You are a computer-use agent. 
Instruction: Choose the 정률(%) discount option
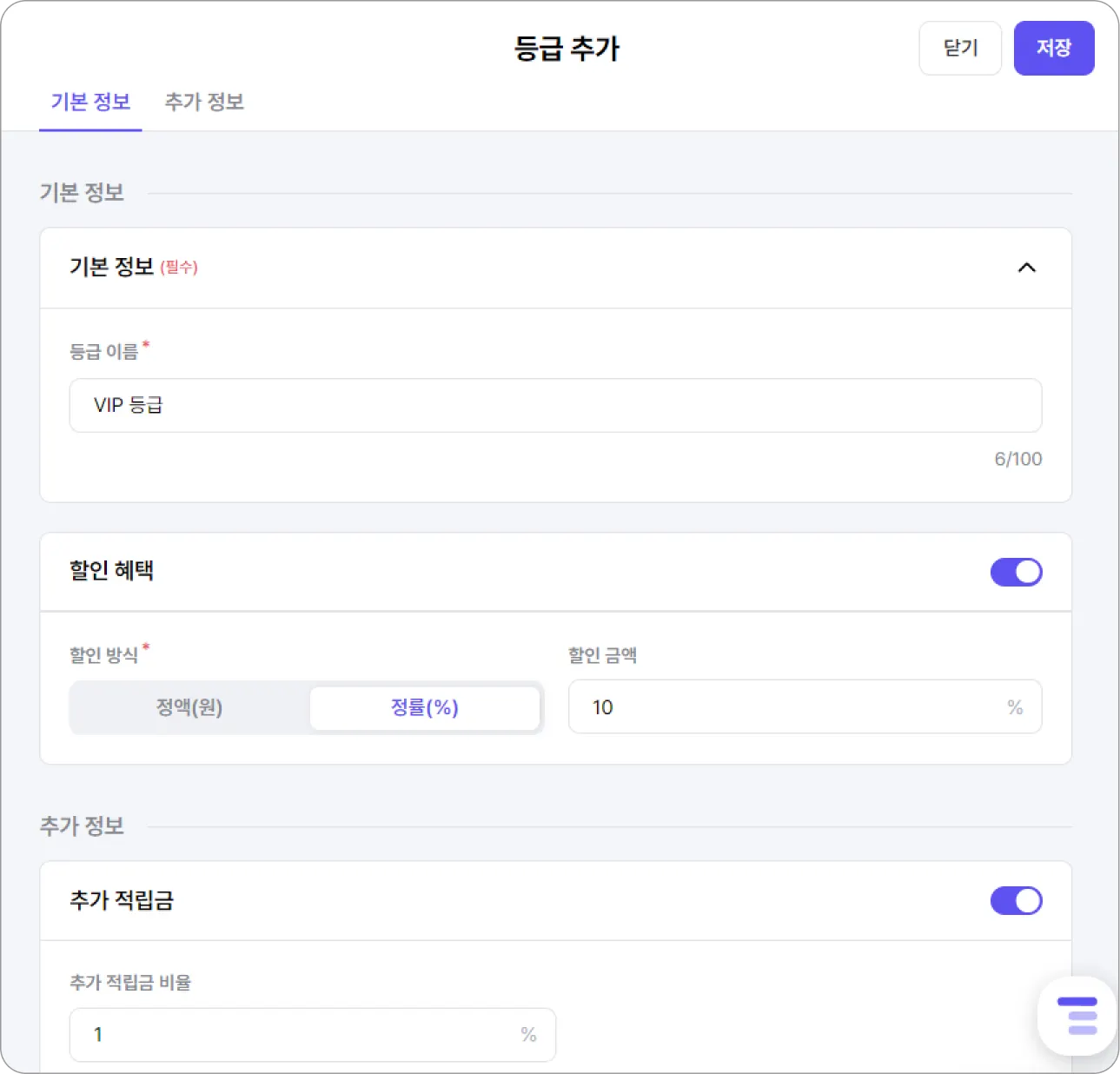click(x=424, y=707)
